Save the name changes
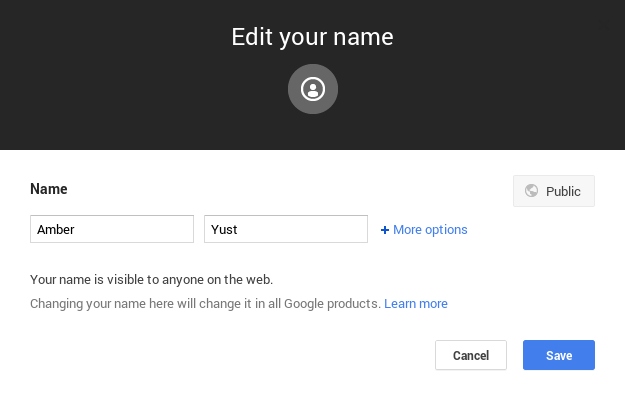Screen dimensions: 625x404 (559, 355)
